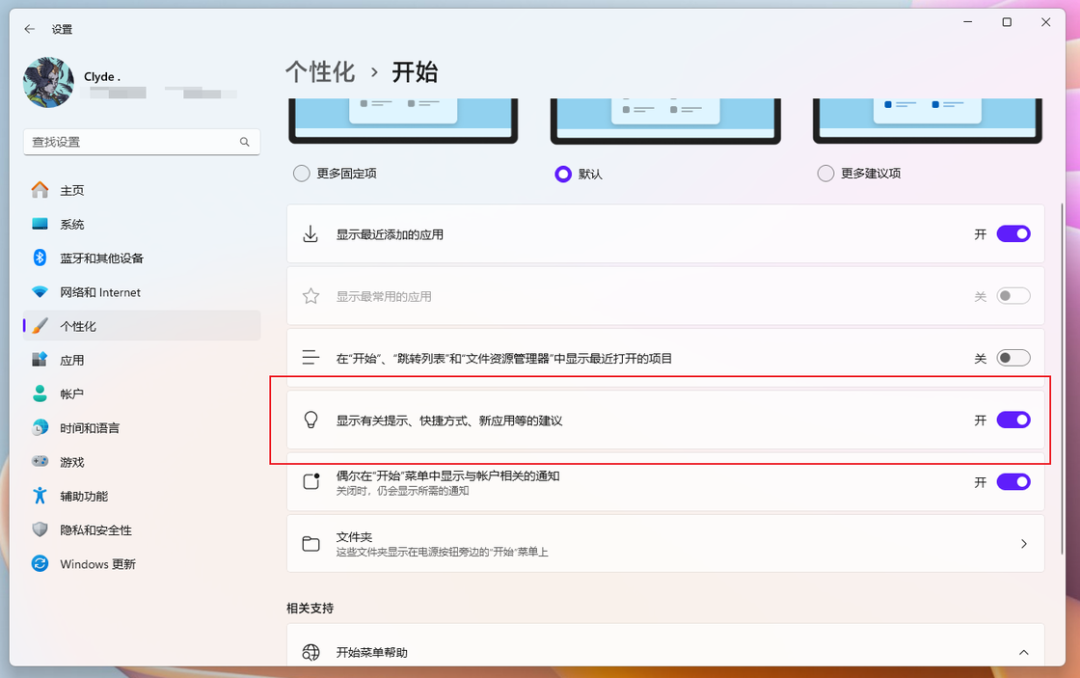The height and width of the screenshot is (678, 1080).
Task: Open the 系统 settings page
Action: tap(142, 224)
